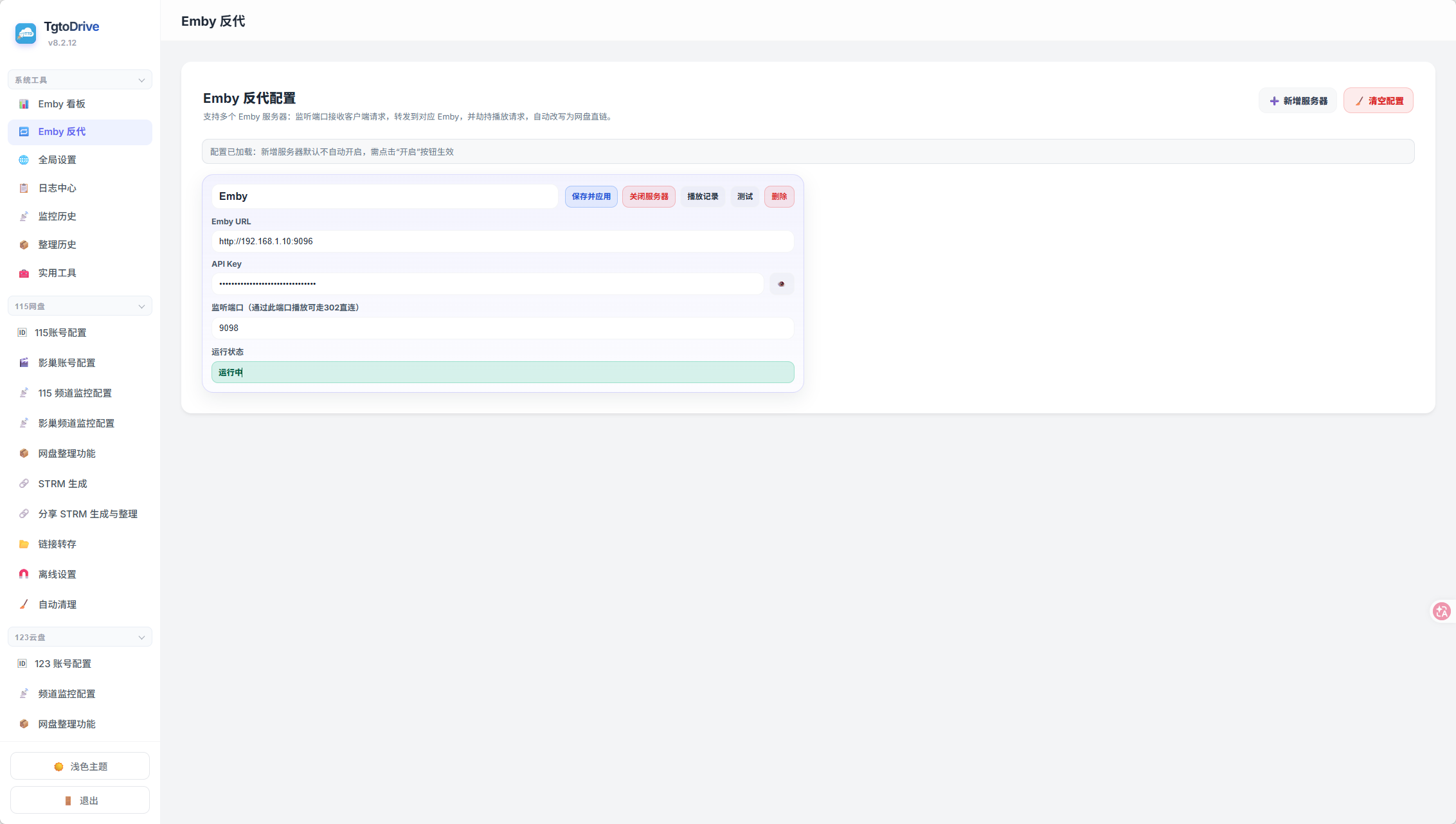The height and width of the screenshot is (824, 1456).
Task: Click the 日志中心 clipboard icon
Action: (24, 188)
